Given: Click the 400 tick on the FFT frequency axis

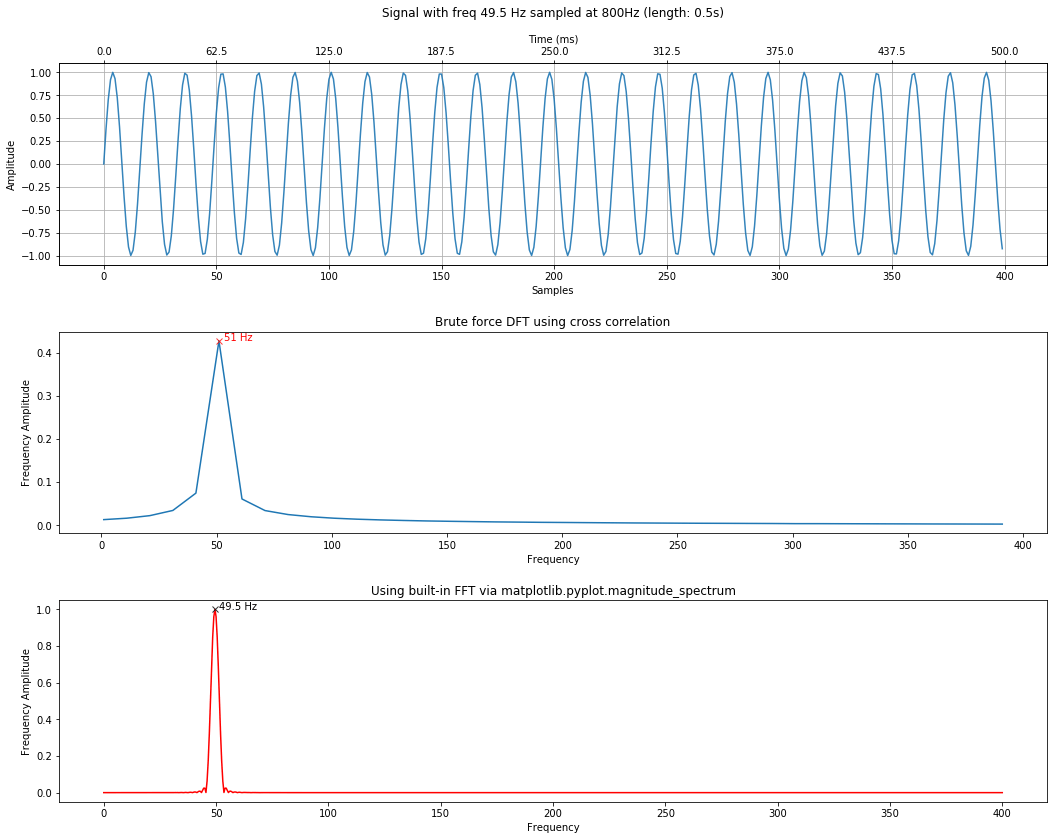Looking at the screenshot, I should [x=1003, y=814].
